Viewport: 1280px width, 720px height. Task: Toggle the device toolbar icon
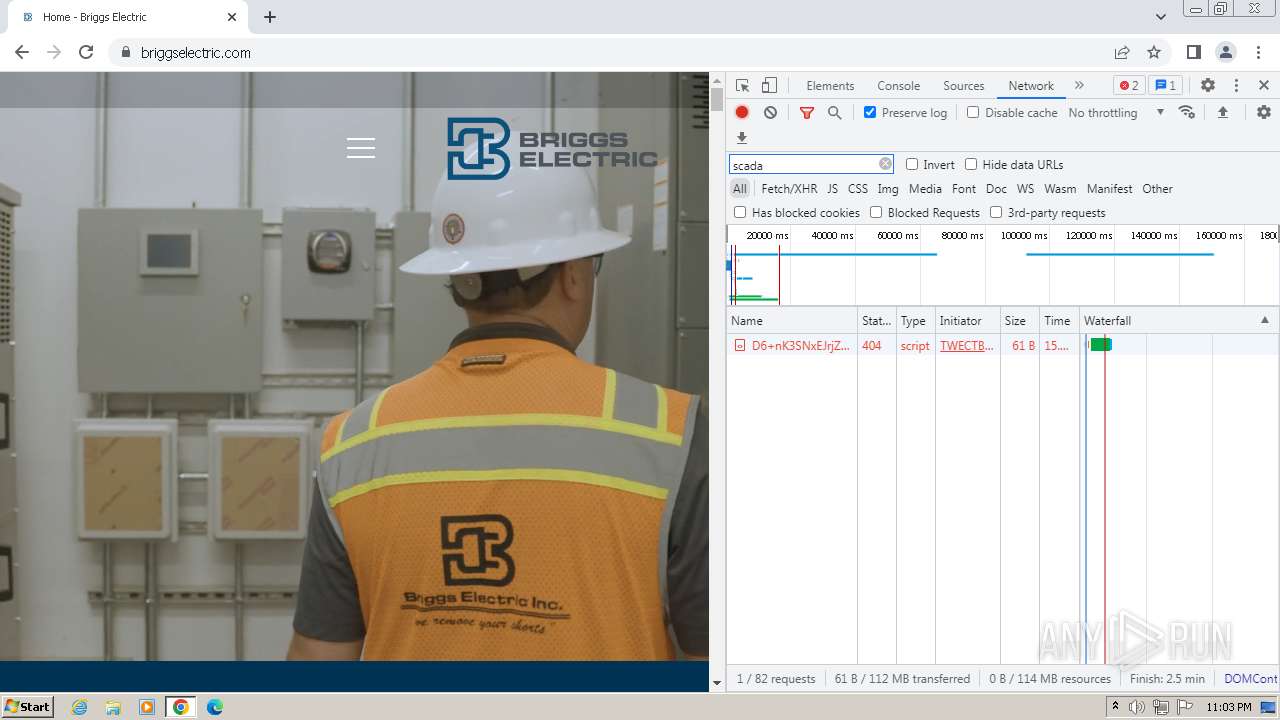[769, 86]
